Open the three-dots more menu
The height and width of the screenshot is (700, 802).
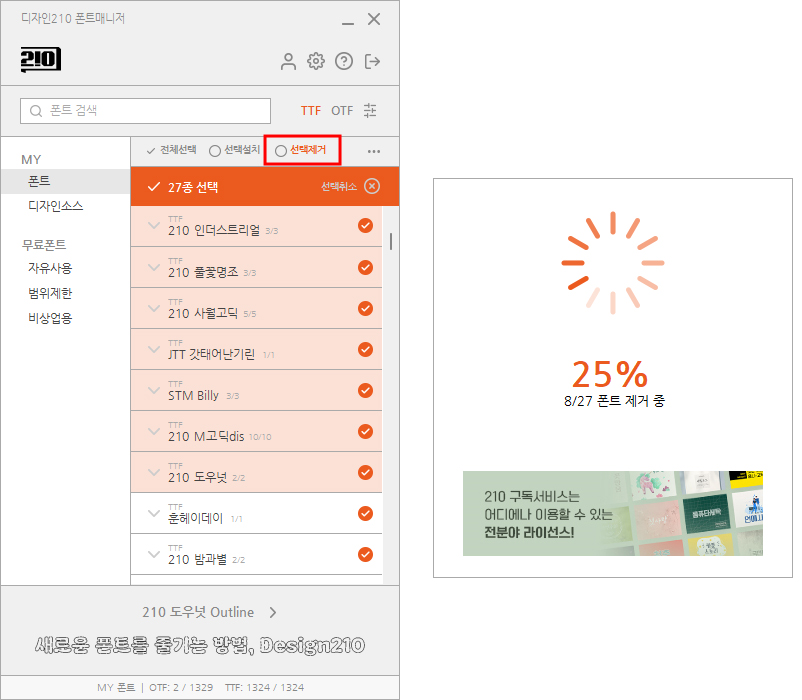pyautogui.click(x=374, y=151)
